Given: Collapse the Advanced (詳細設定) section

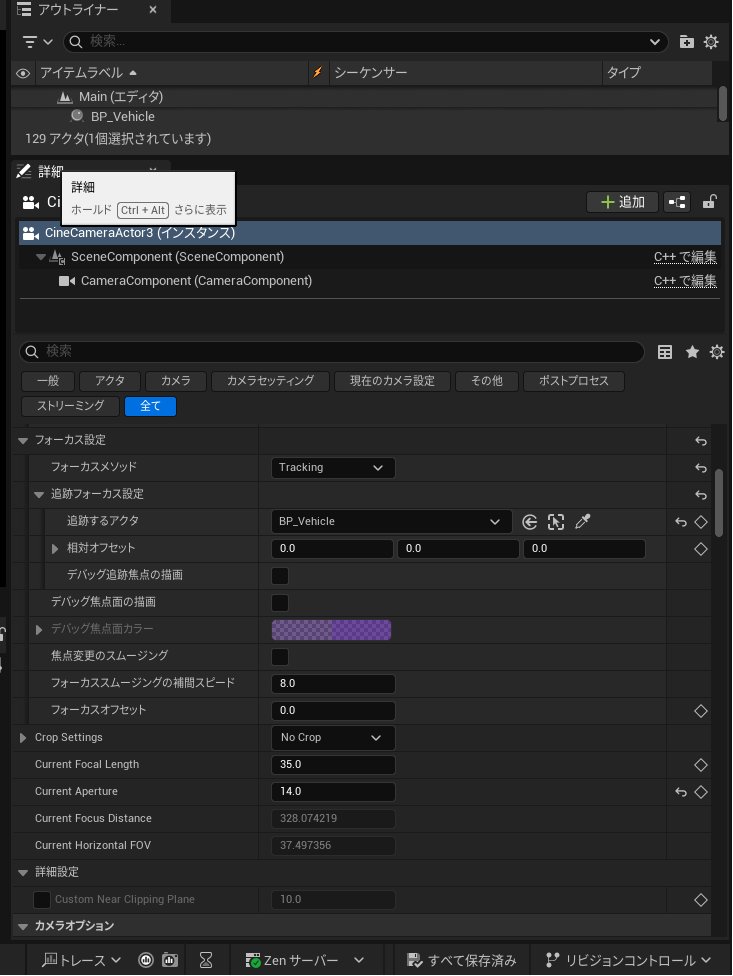Looking at the screenshot, I should (x=23, y=873).
